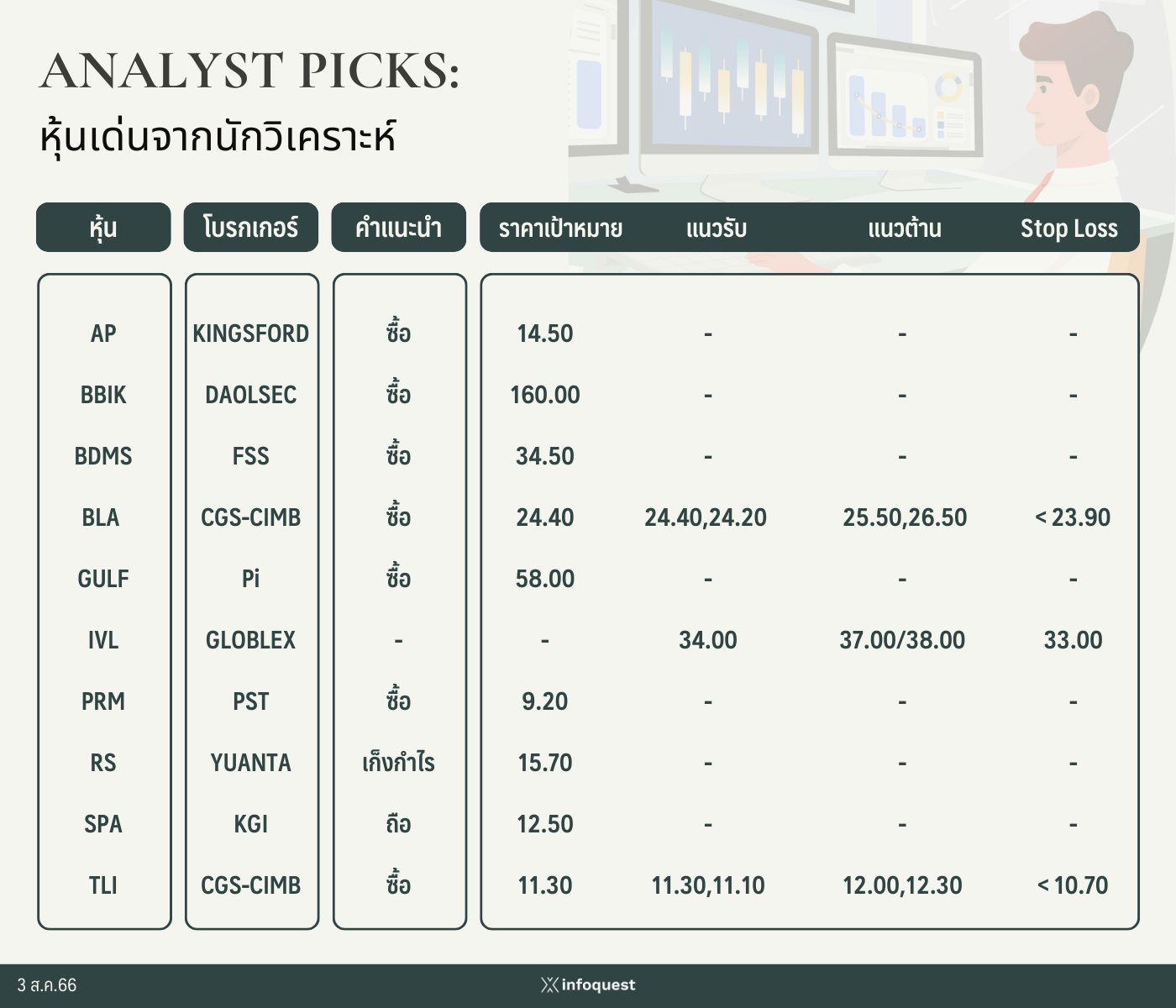This screenshot has height=1008, width=1176.
Task: Select GULF stock ticker row
Action: click(103, 579)
